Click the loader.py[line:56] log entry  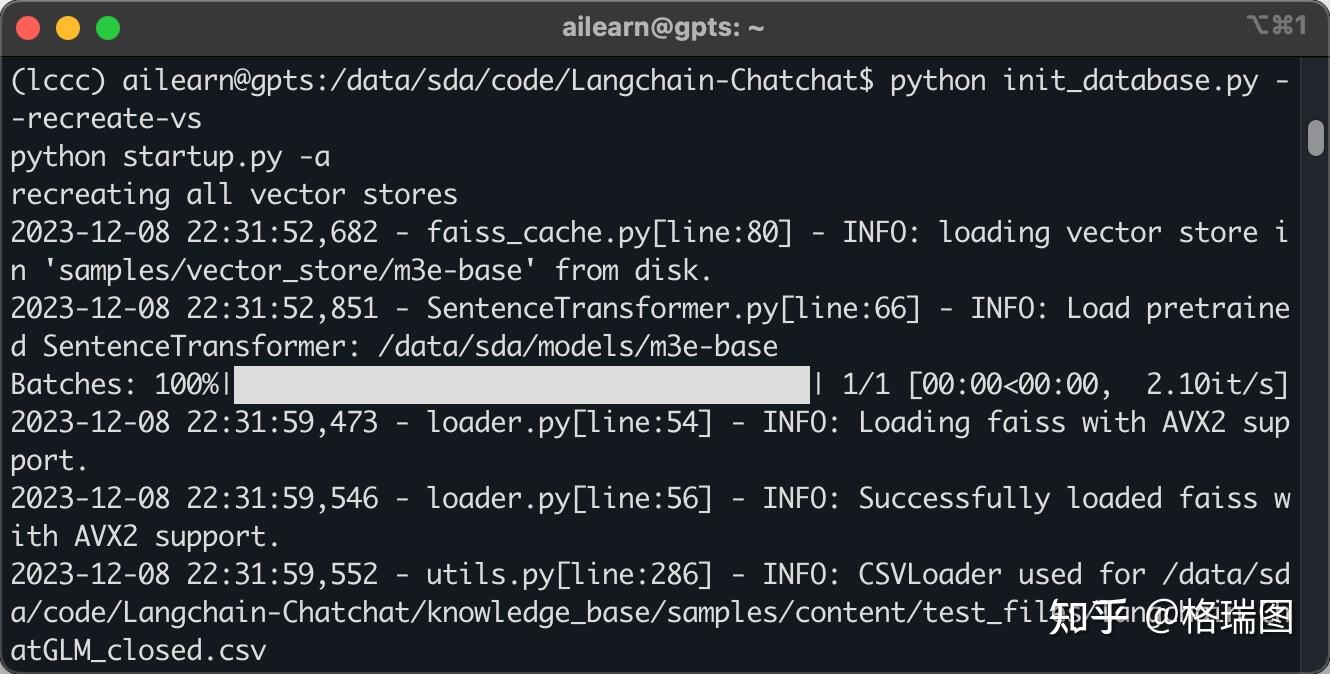(569, 498)
